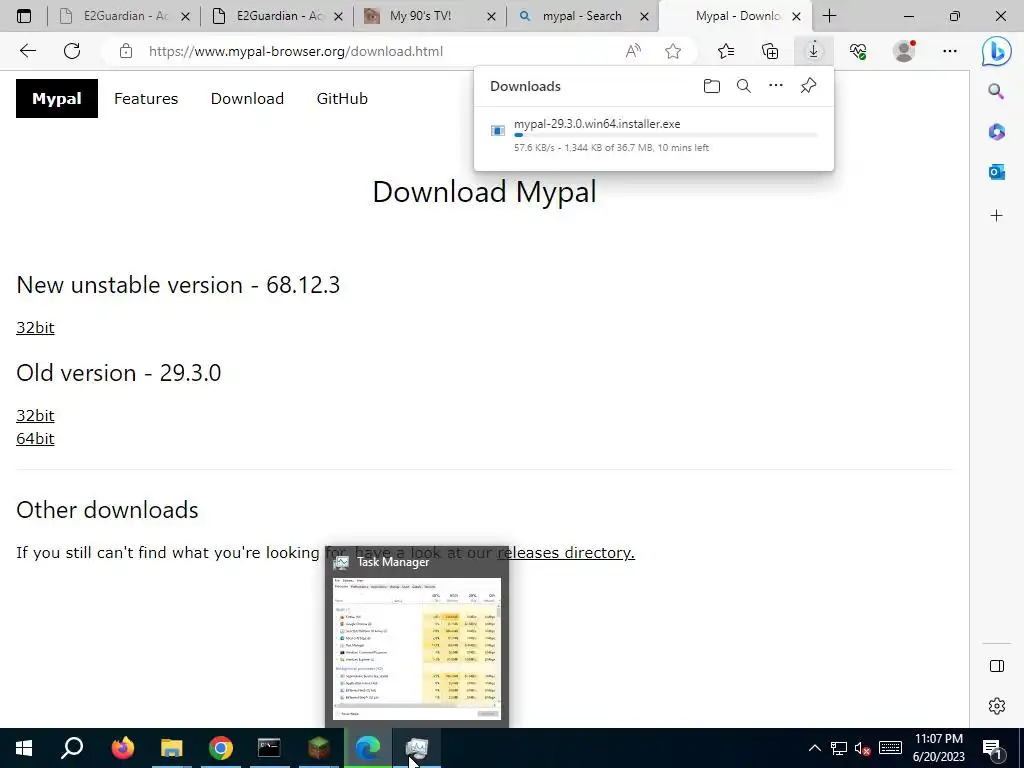Open the touch keyboard tray icon

click(x=890, y=748)
